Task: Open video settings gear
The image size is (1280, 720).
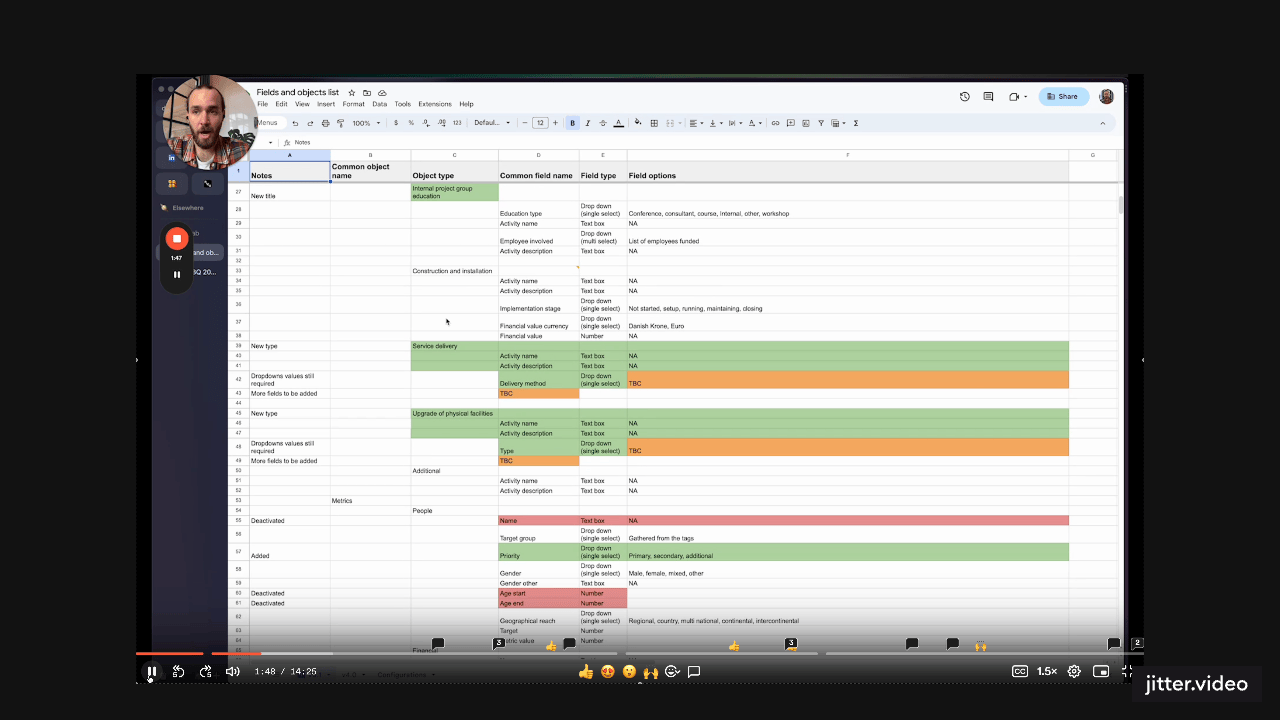Action: [1074, 672]
